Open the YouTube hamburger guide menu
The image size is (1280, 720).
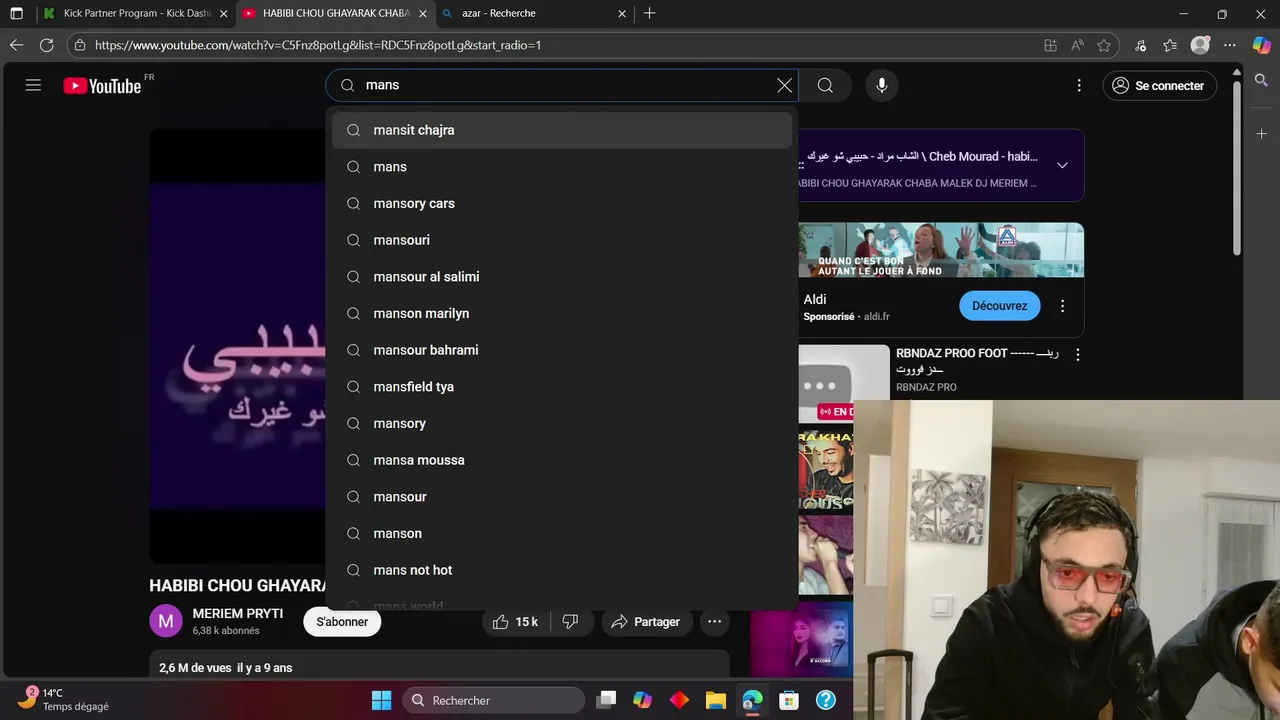click(33, 85)
